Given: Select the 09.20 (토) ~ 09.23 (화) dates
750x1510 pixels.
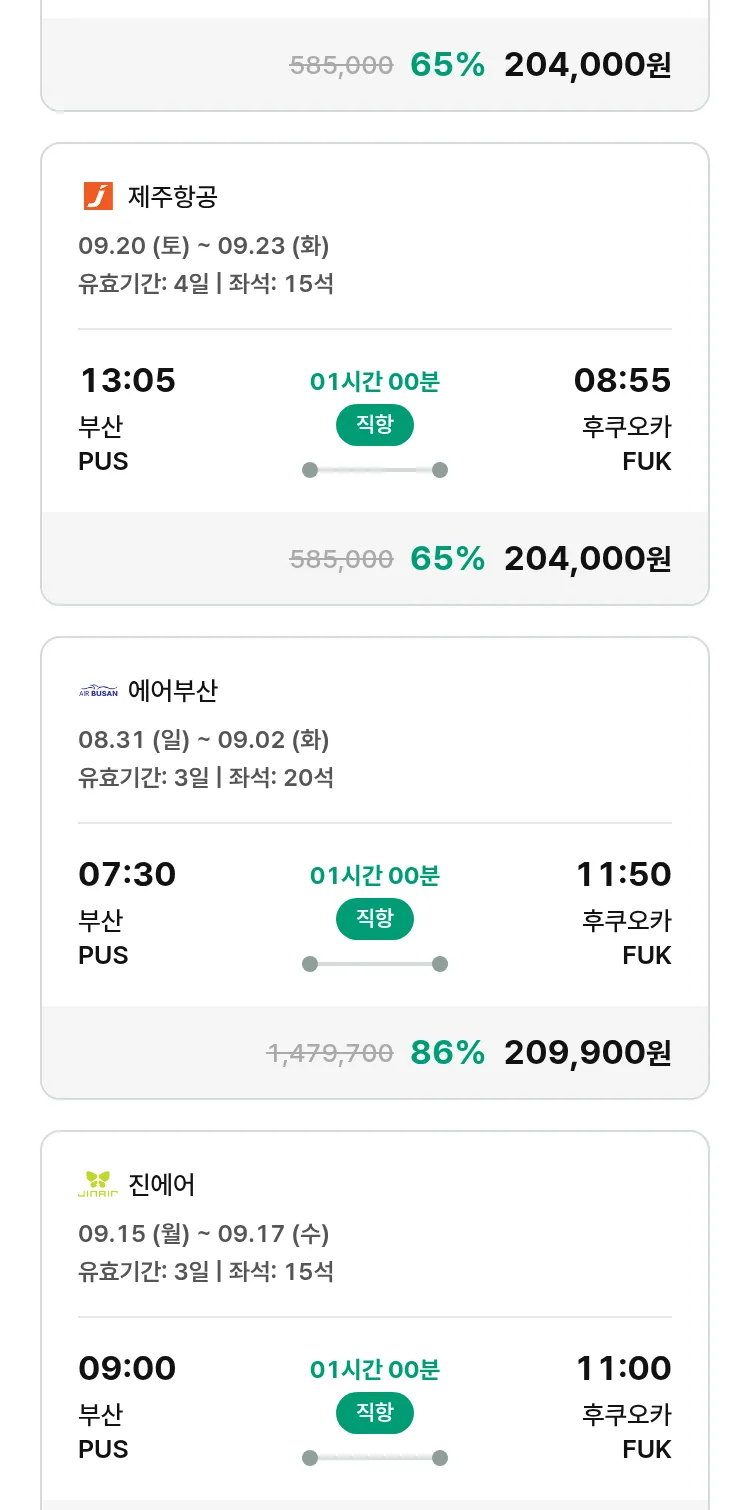Looking at the screenshot, I should click(x=204, y=246).
